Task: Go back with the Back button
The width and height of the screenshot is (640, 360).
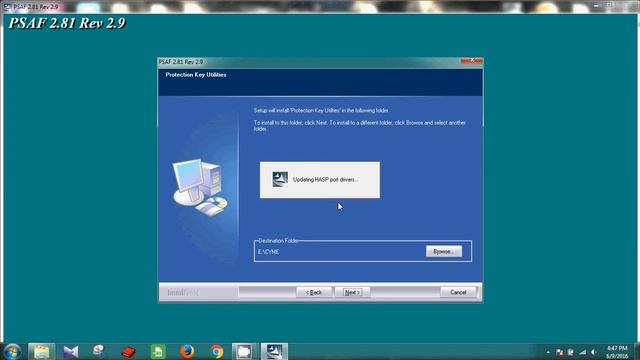Action: [x=313, y=292]
